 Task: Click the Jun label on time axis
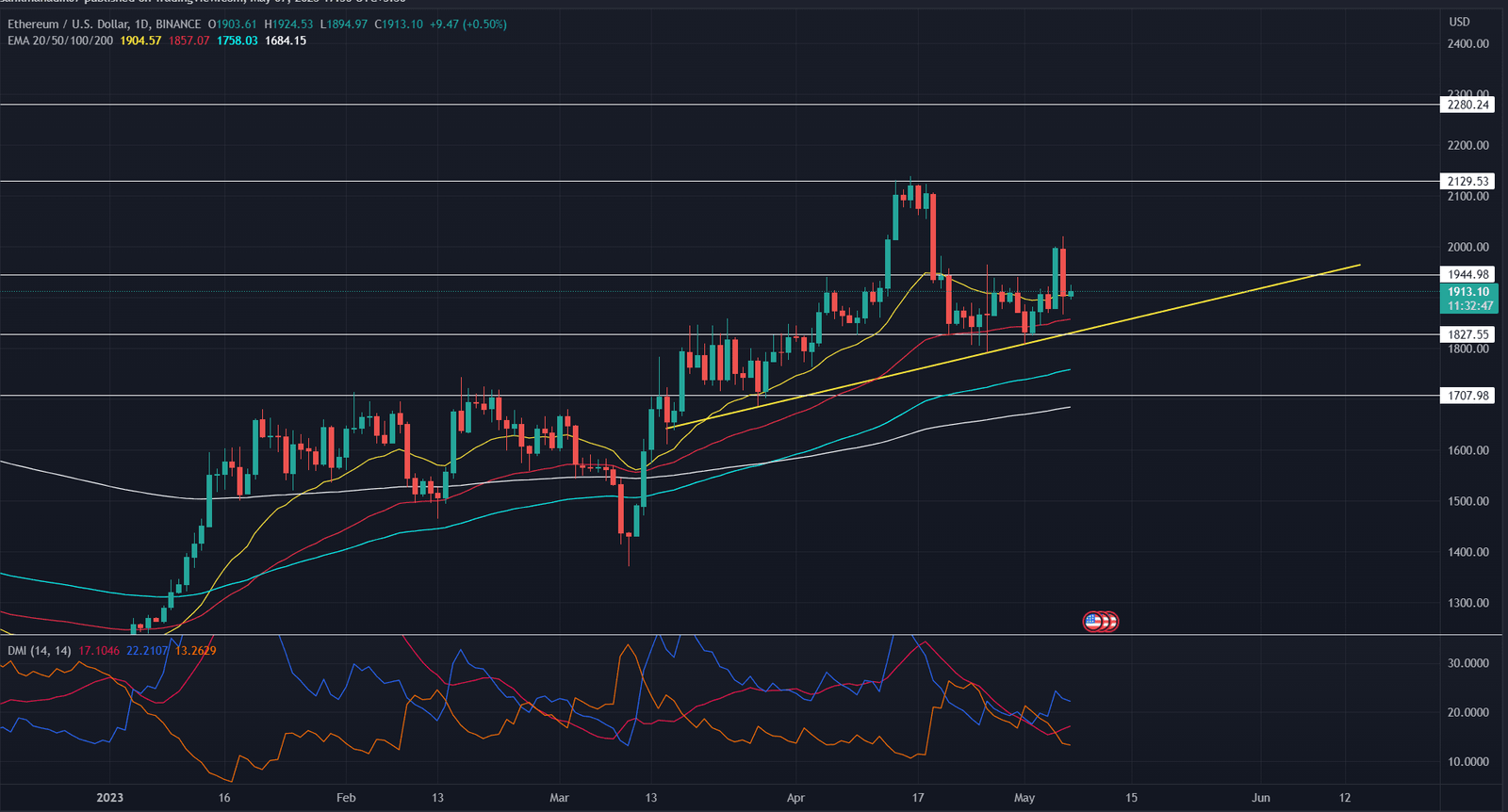click(x=1260, y=798)
